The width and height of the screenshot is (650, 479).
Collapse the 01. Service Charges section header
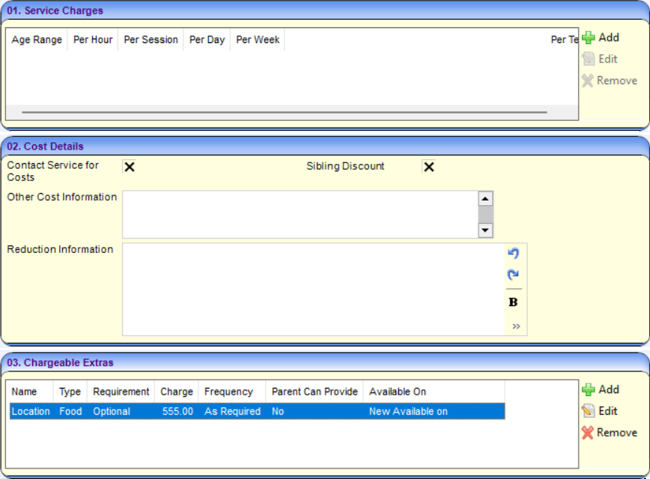coord(324,10)
